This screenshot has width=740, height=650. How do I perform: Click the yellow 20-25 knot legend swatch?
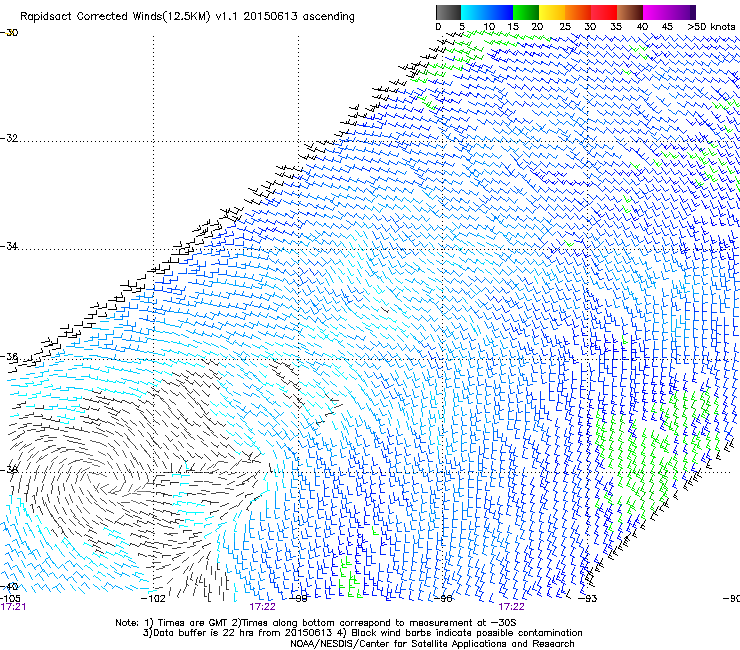click(x=552, y=12)
